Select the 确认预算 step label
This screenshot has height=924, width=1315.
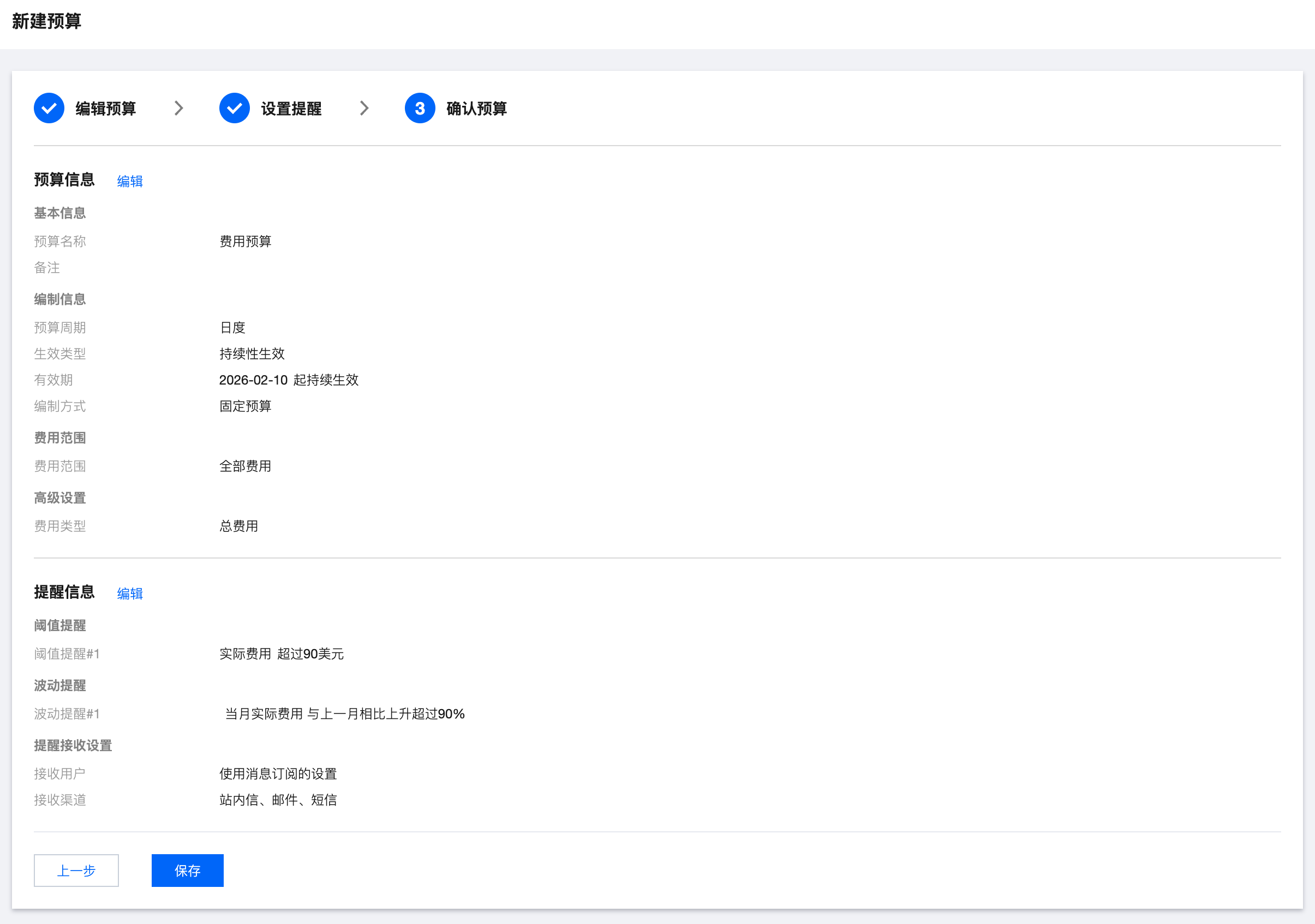coord(476,109)
